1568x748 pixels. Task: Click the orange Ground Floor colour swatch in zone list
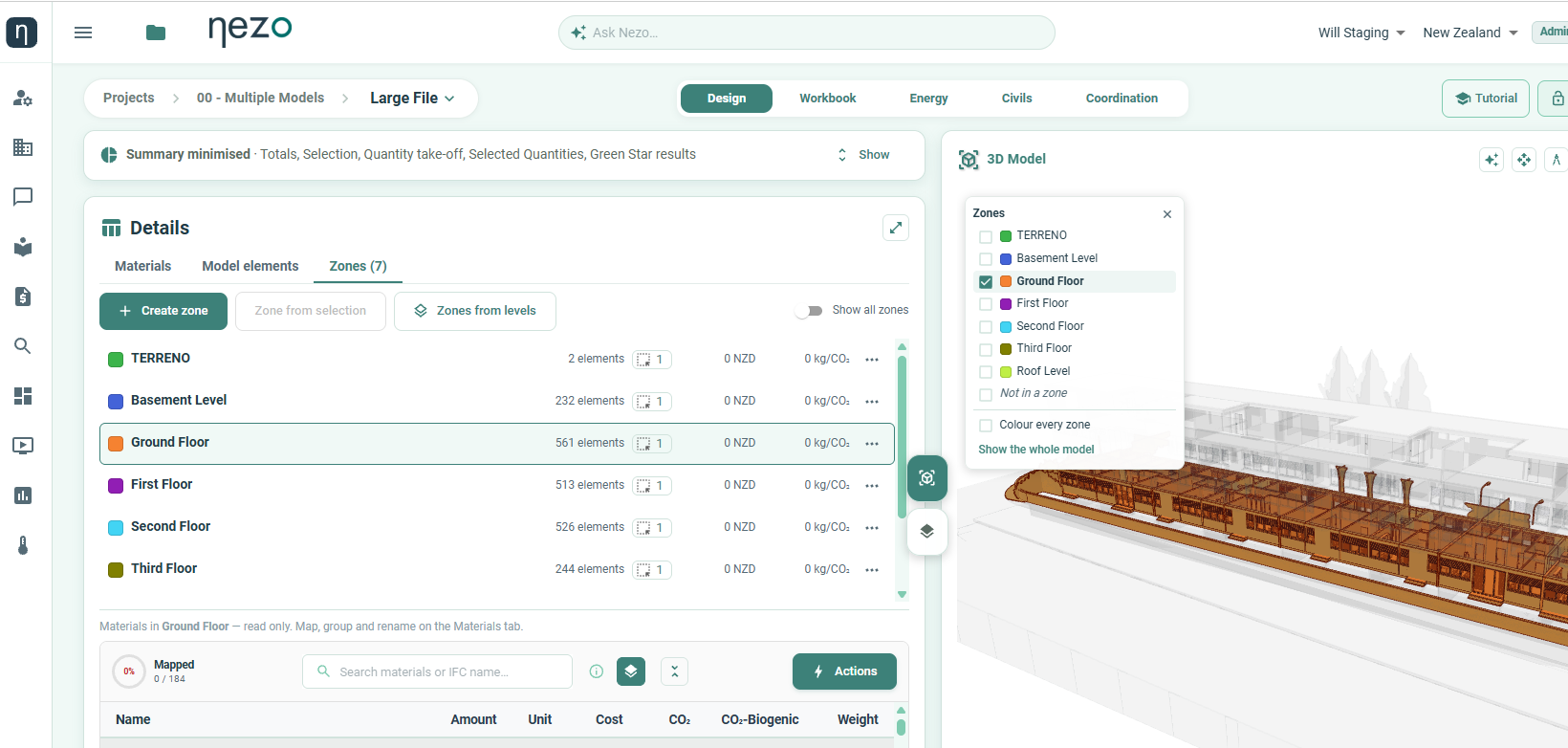116,443
